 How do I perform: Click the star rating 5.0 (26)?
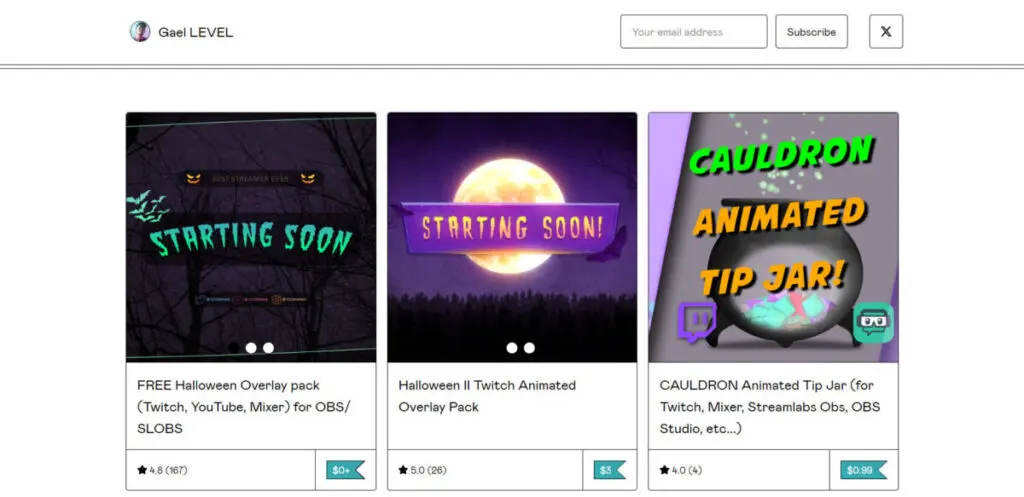point(422,470)
